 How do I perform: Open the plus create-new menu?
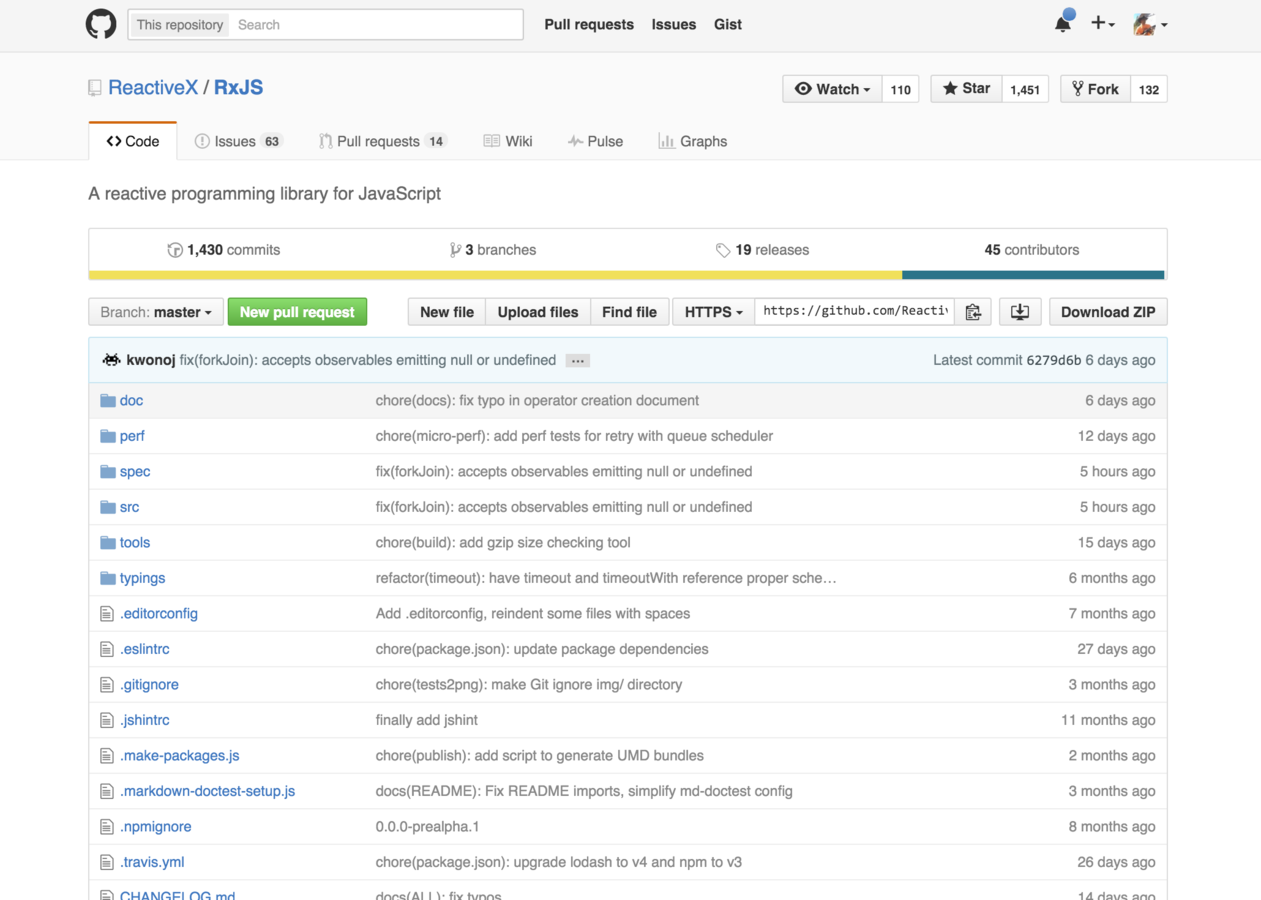[x=1102, y=24]
